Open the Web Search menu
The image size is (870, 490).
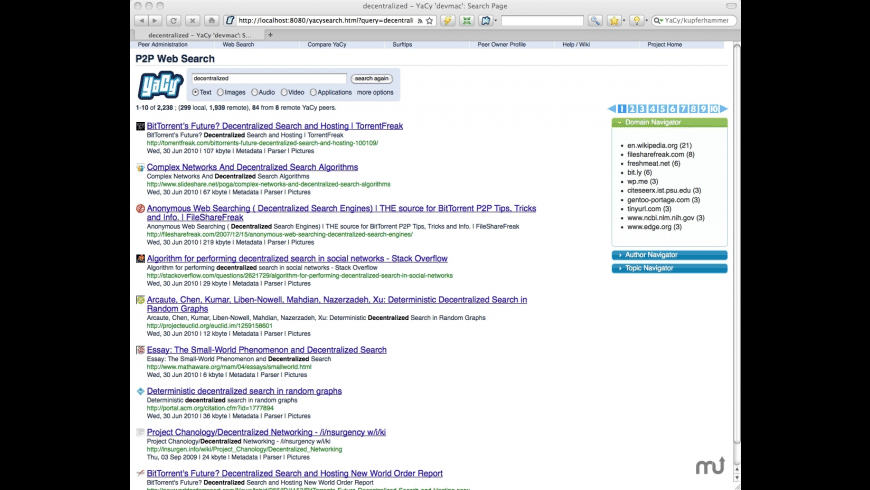238,44
